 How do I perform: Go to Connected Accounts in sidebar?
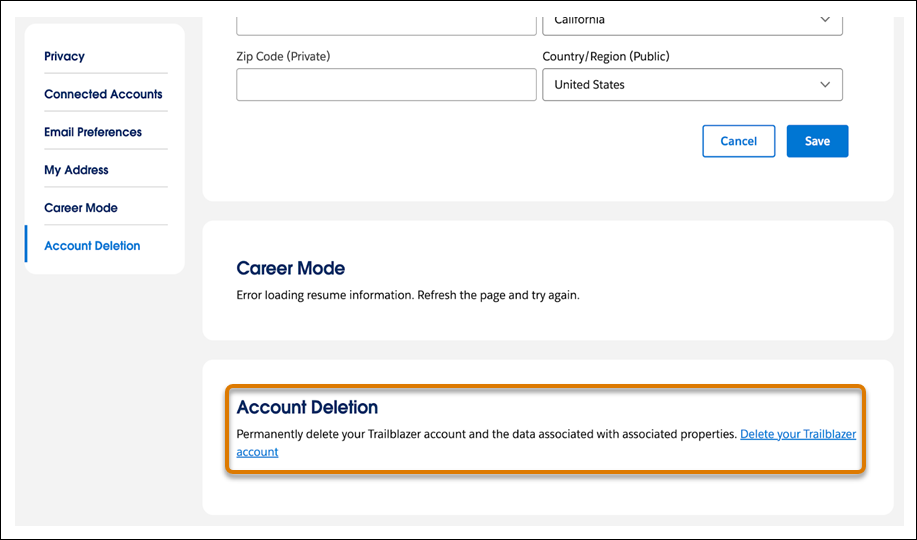[x=104, y=94]
